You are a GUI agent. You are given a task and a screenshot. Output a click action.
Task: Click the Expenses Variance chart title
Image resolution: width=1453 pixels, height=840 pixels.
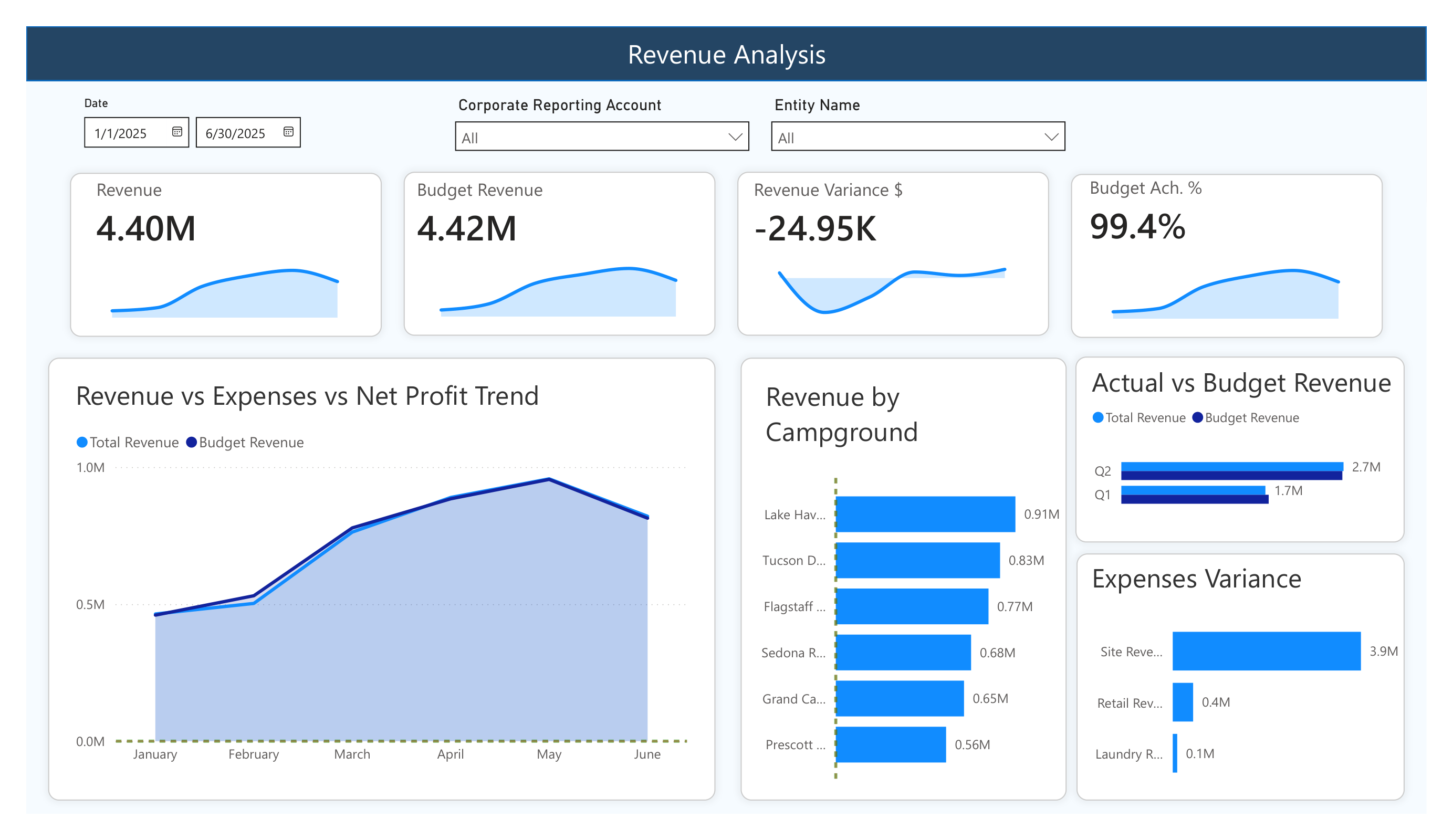(x=1196, y=578)
